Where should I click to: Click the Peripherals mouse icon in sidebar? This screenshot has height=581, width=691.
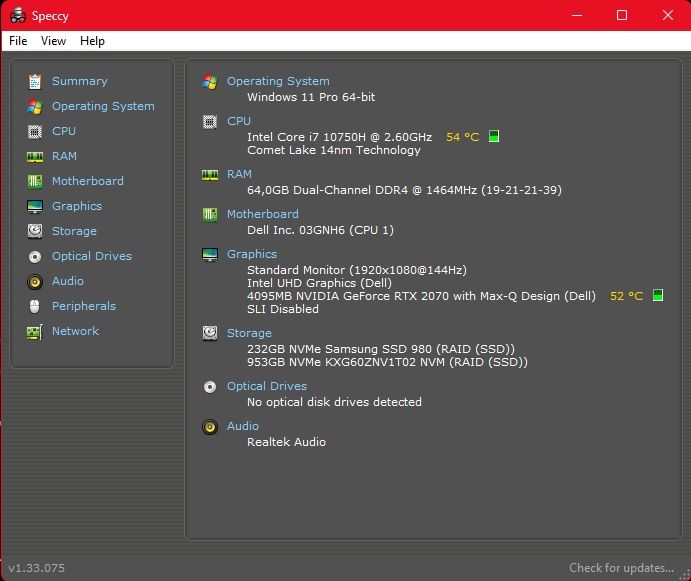[35, 306]
